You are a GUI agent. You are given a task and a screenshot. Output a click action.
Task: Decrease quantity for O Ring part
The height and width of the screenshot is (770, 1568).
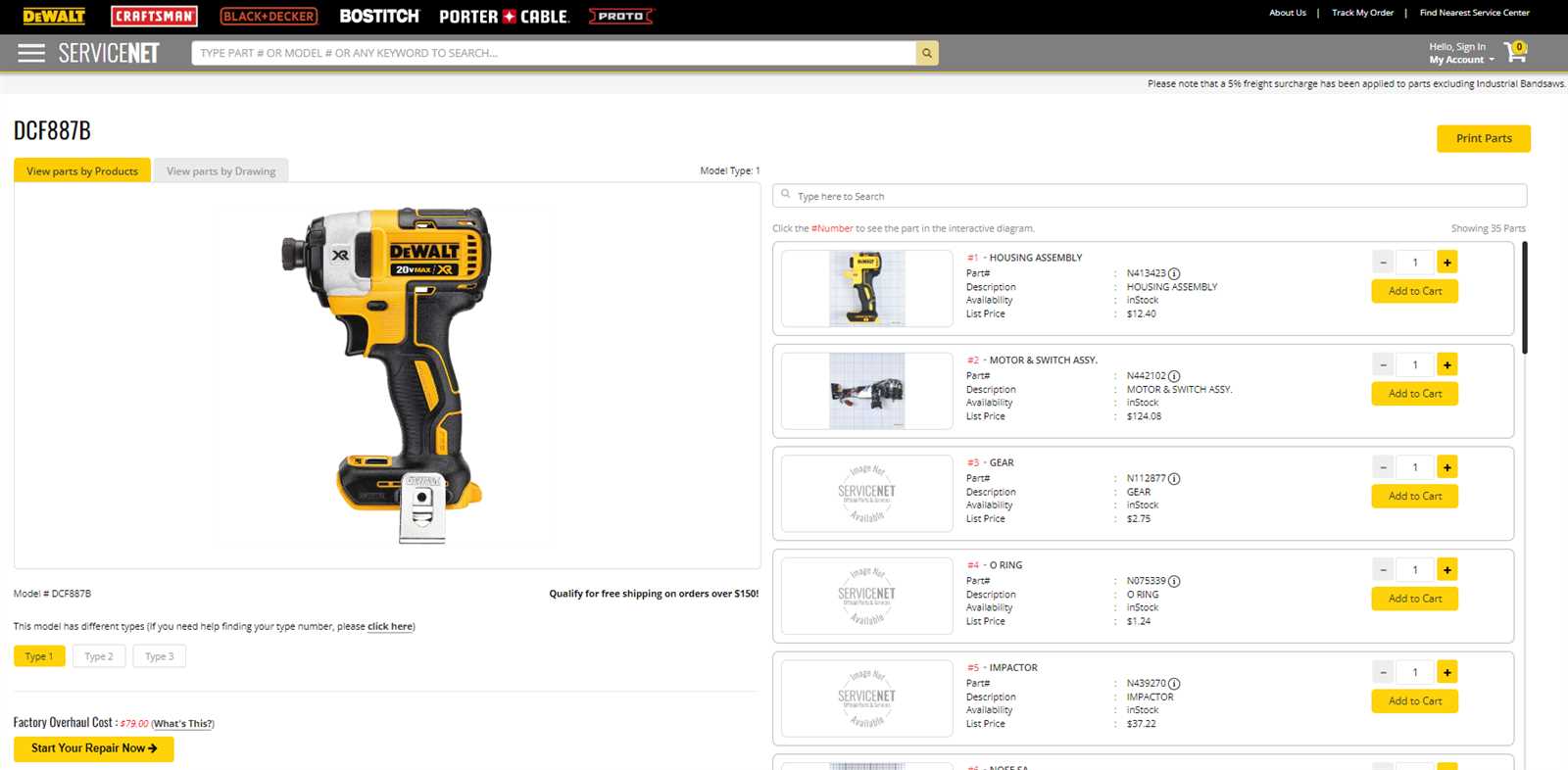(x=1383, y=569)
